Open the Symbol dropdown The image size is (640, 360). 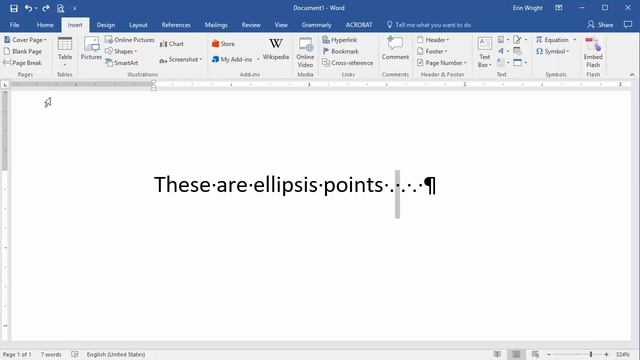(x=553, y=51)
